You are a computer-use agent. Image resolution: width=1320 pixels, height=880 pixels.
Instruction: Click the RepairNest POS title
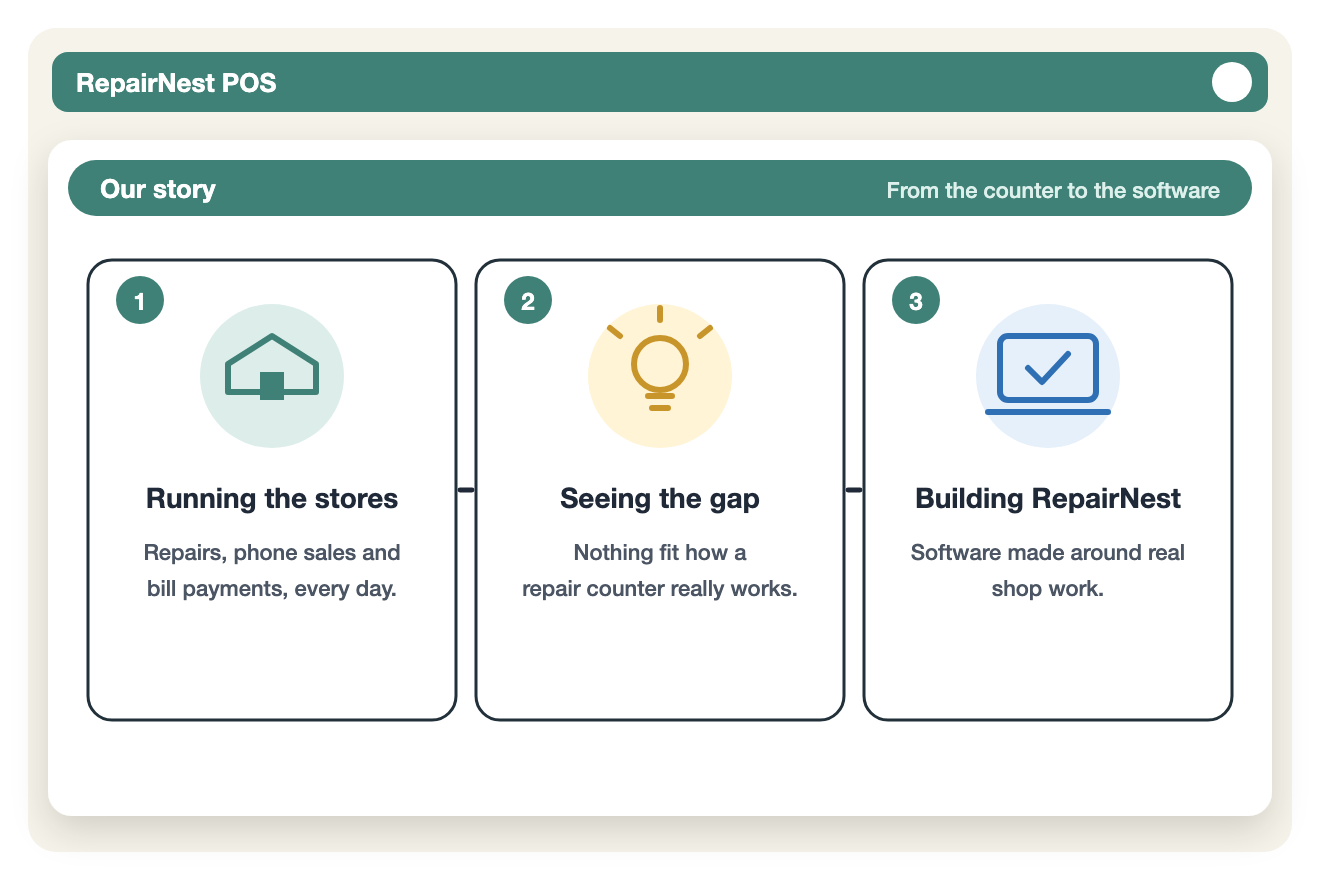[176, 83]
